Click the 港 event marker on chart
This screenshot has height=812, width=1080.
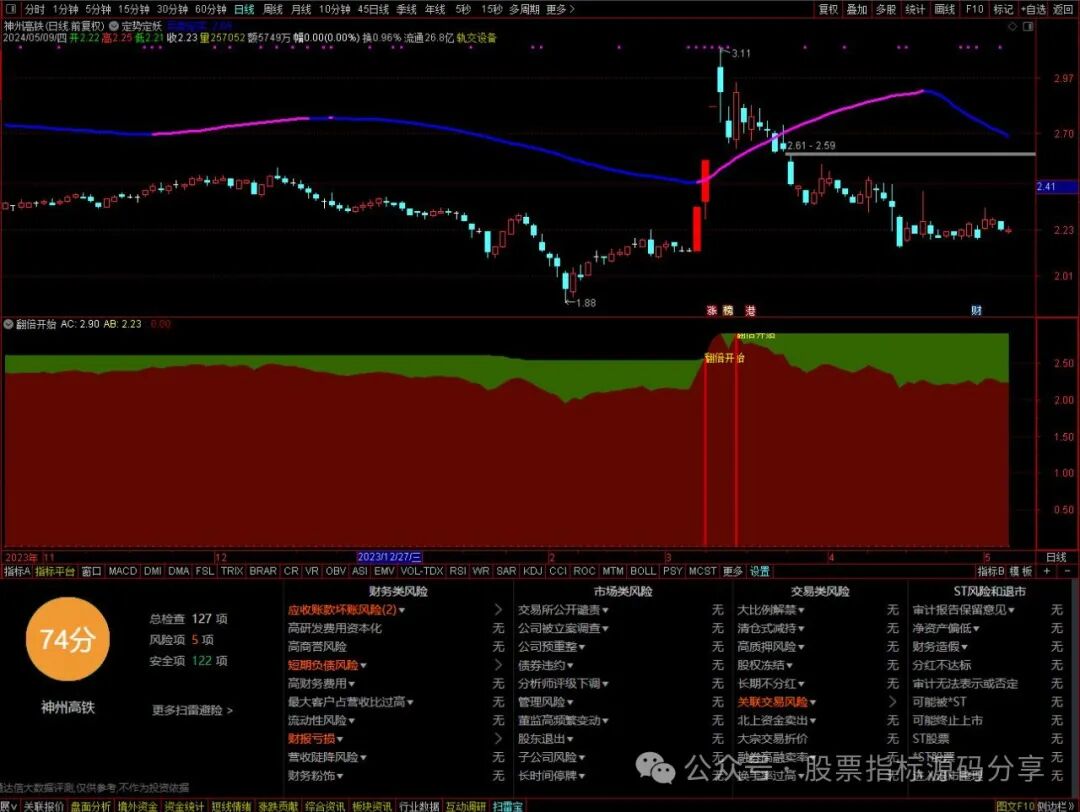point(749,311)
